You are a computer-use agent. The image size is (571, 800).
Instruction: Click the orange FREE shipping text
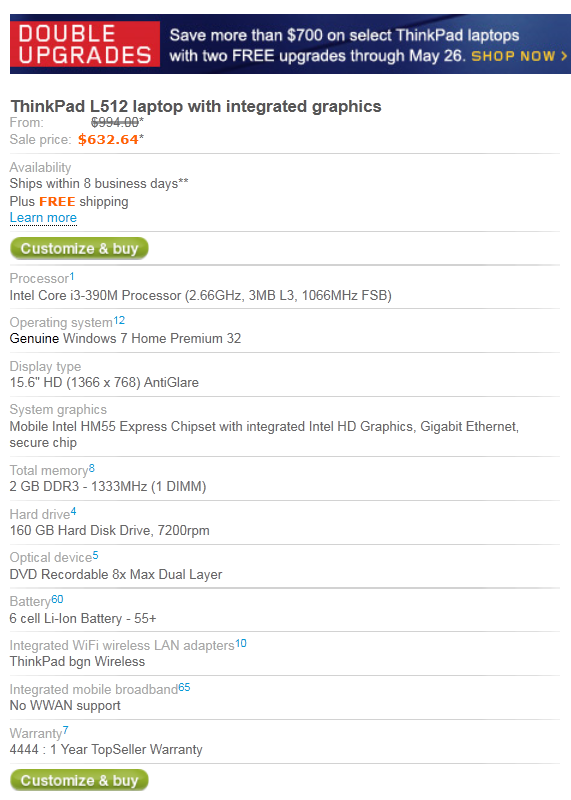(x=57, y=202)
